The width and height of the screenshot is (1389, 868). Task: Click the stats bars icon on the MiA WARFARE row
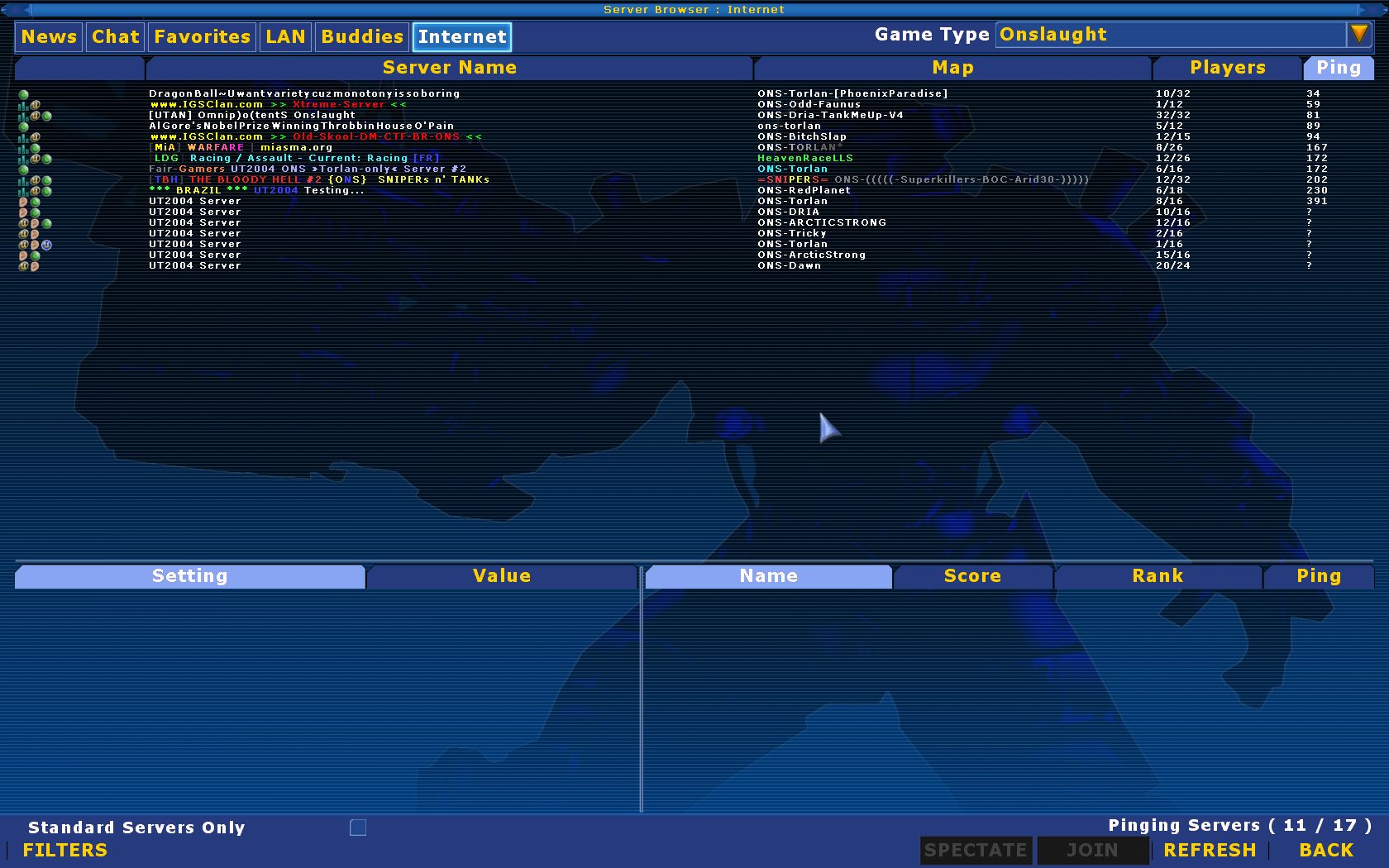pos(23,148)
